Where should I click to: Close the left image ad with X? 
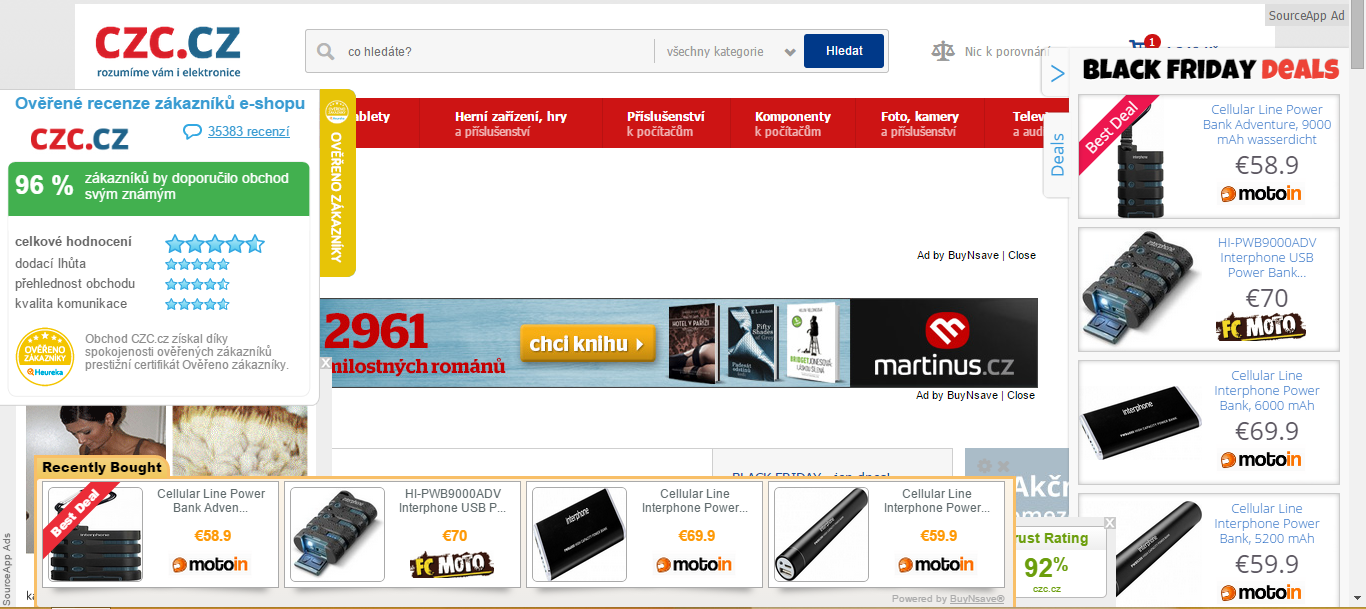coord(325,364)
